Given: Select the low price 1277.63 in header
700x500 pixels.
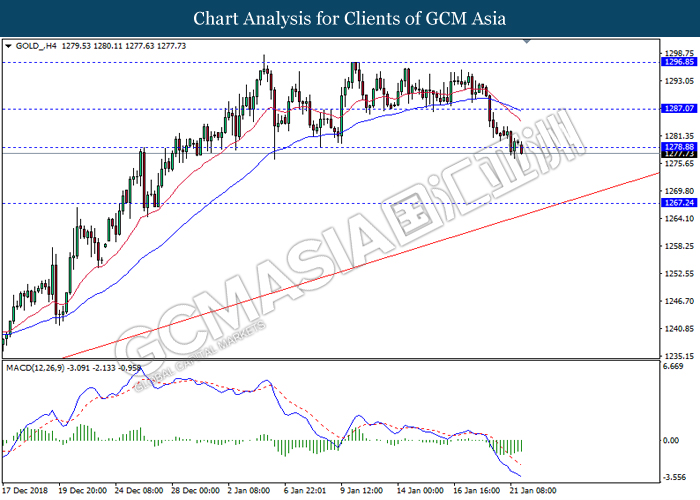Looking at the screenshot, I should 140,46.
